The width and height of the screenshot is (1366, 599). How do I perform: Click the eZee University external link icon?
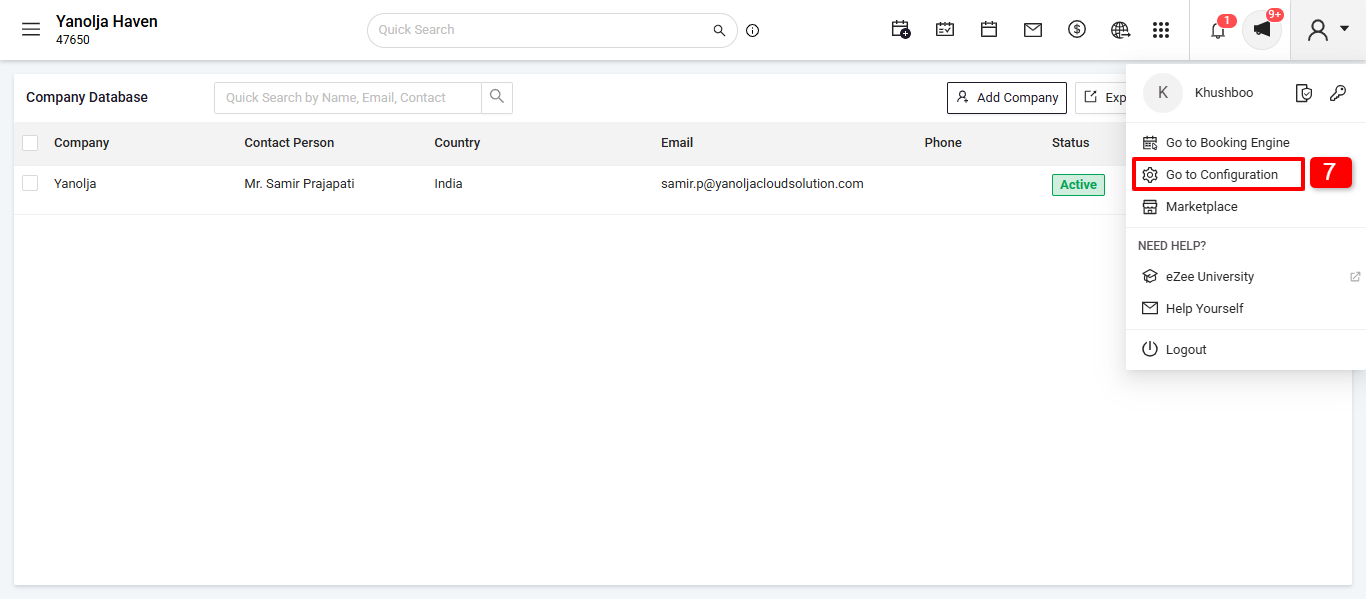tap(1355, 277)
